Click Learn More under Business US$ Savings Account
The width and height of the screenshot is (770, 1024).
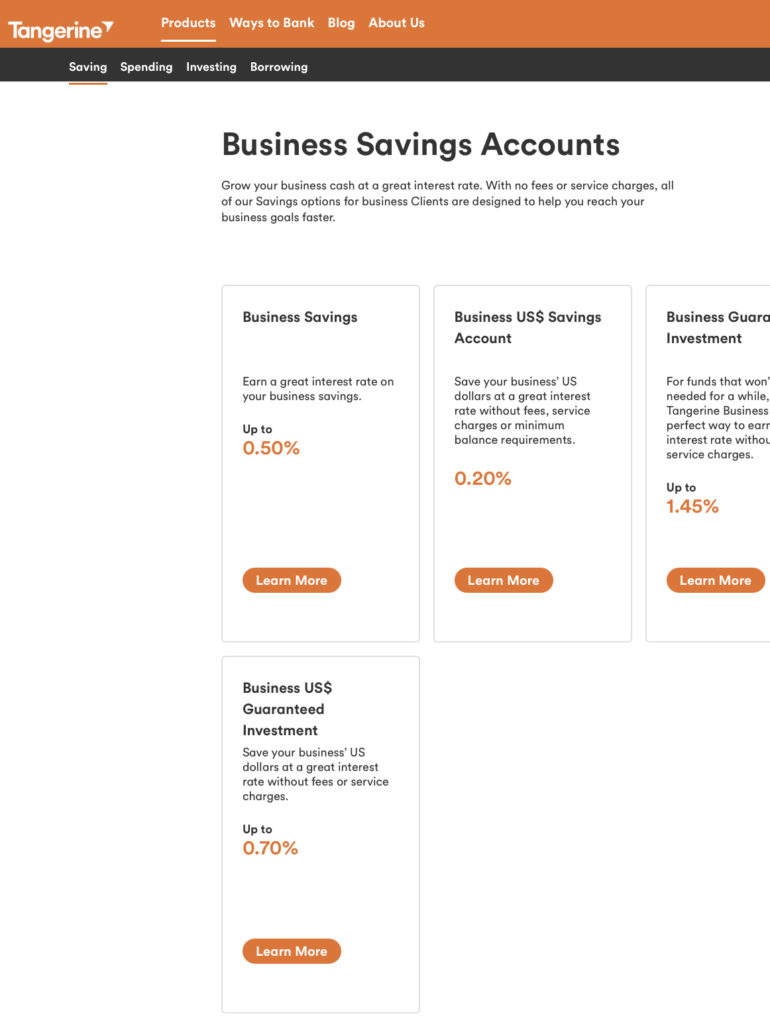(504, 580)
